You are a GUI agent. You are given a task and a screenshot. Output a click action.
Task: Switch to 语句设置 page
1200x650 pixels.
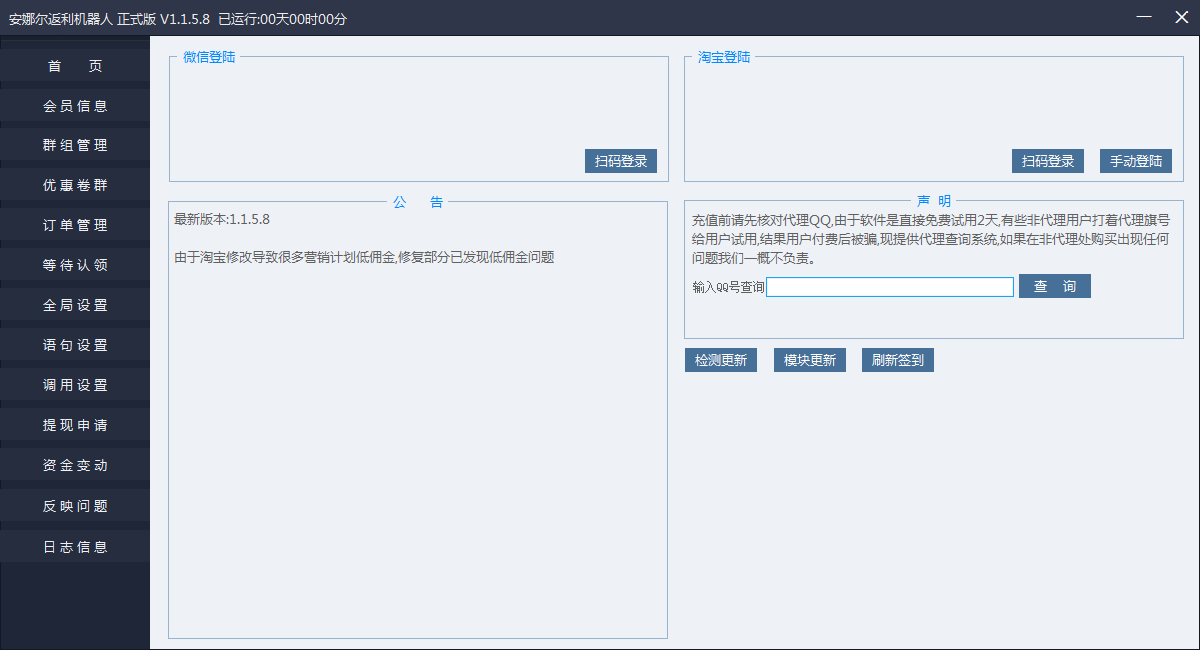click(x=75, y=346)
